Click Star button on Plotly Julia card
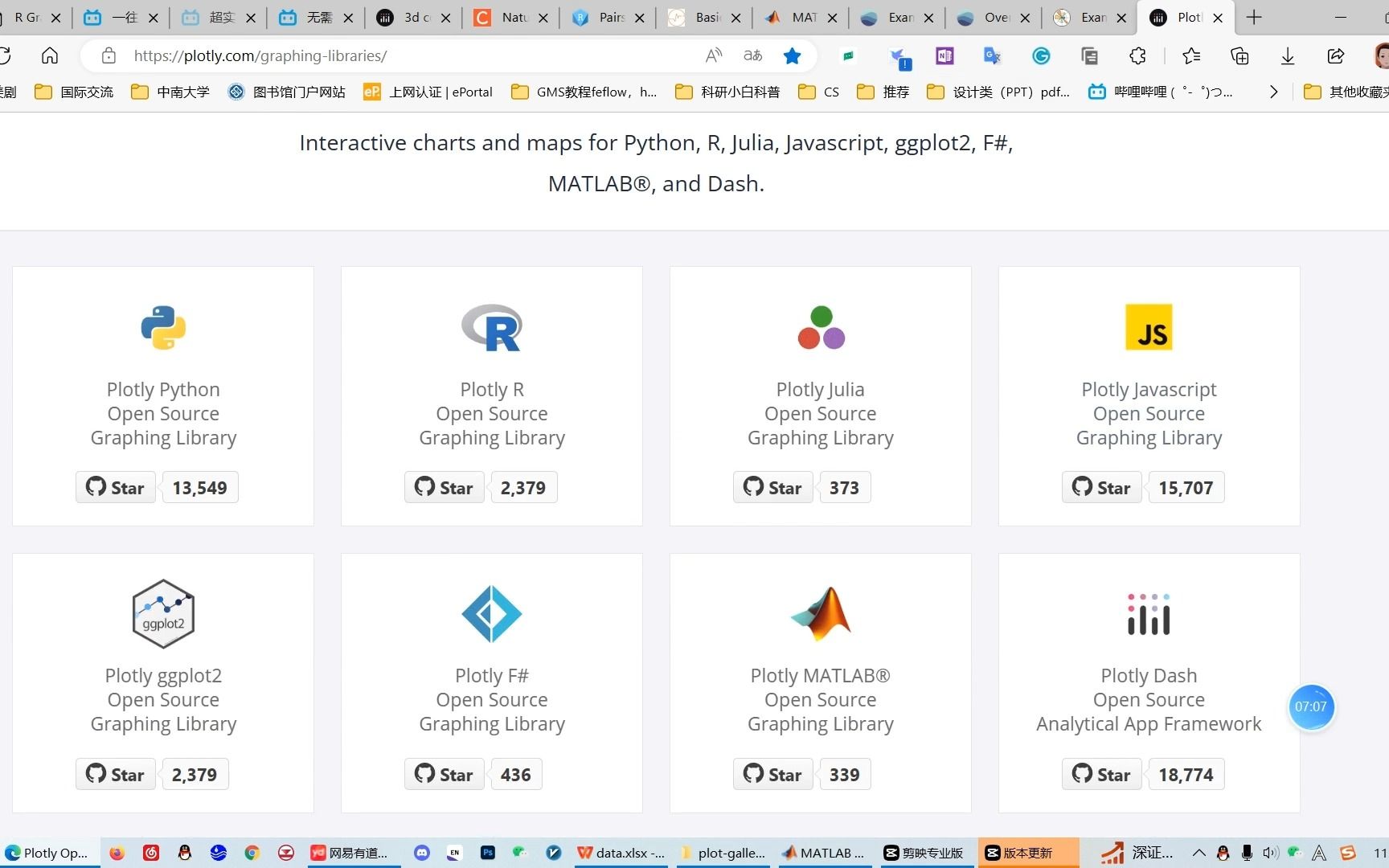The width and height of the screenshot is (1389, 868). pos(773,487)
